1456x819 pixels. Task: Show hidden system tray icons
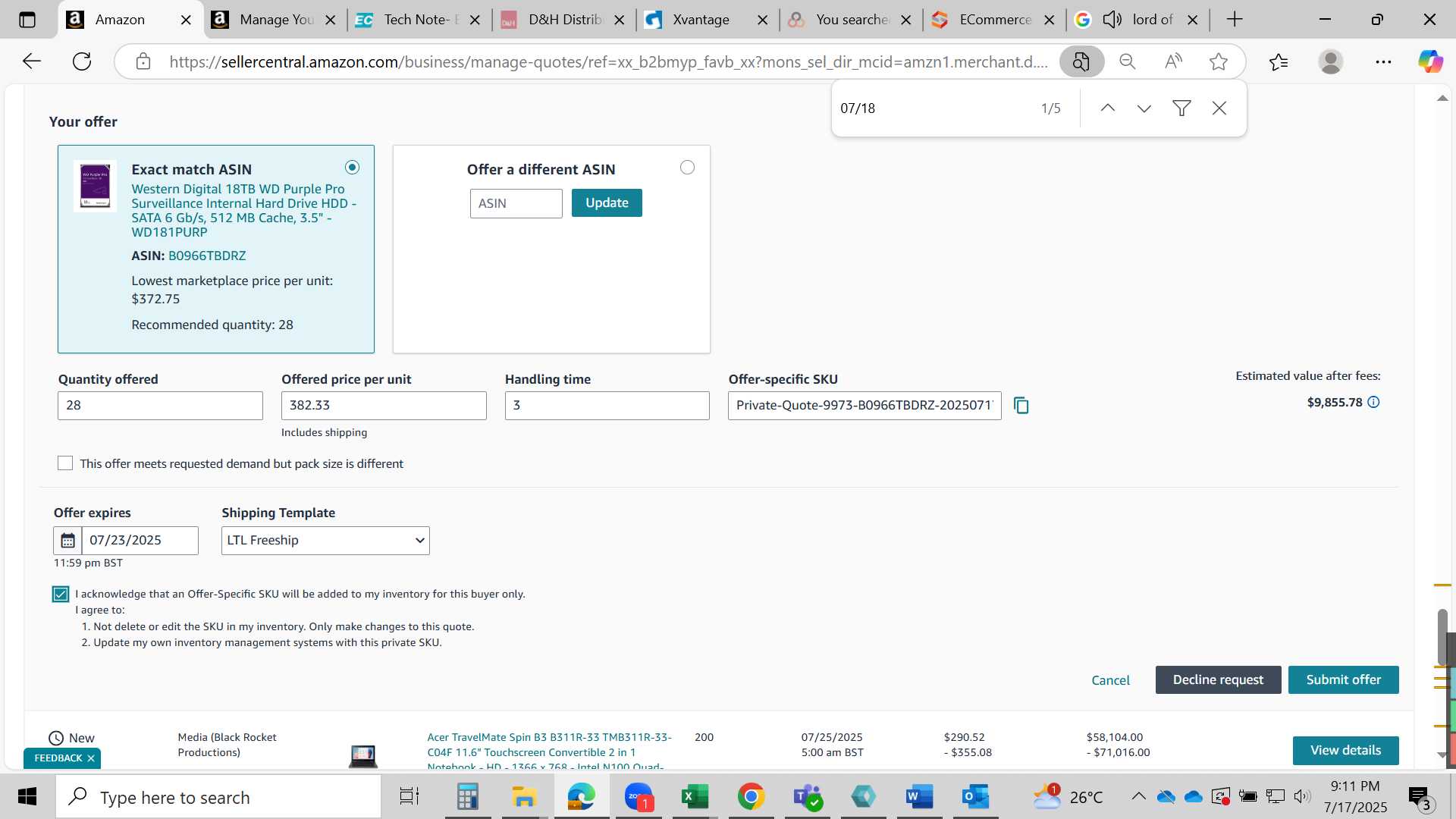[x=1138, y=797]
